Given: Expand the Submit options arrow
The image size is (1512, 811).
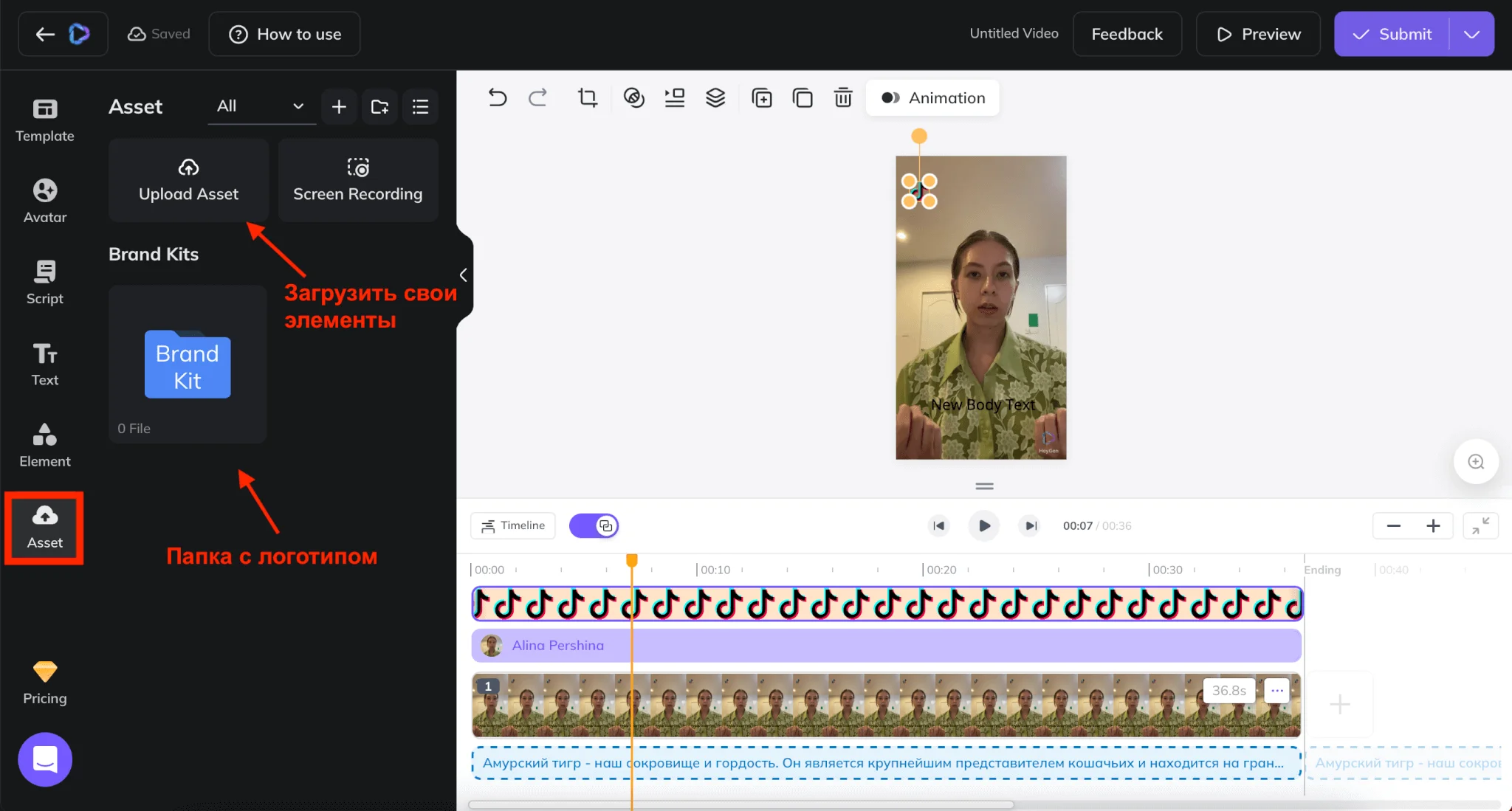Looking at the screenshot, I should tap(1471, 34).
